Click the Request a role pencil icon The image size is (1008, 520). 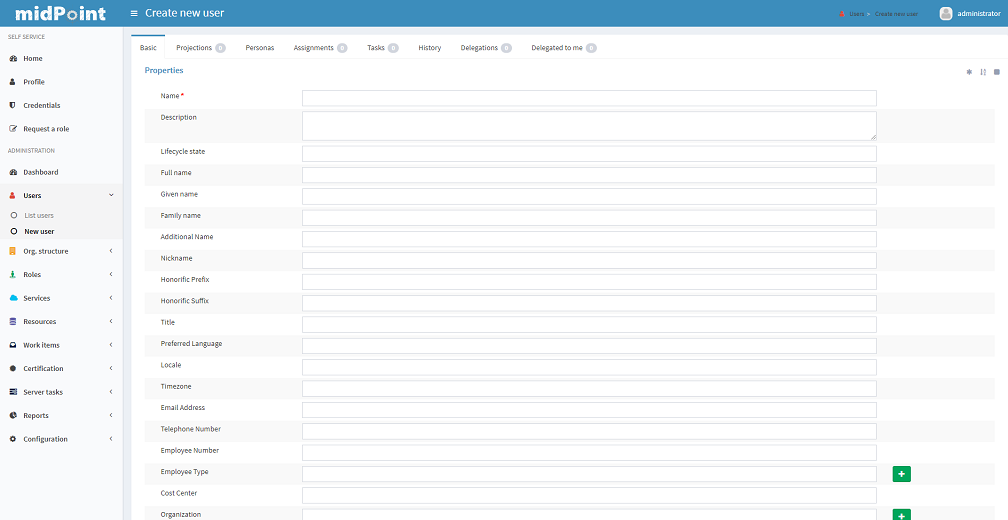click(13, 129)
